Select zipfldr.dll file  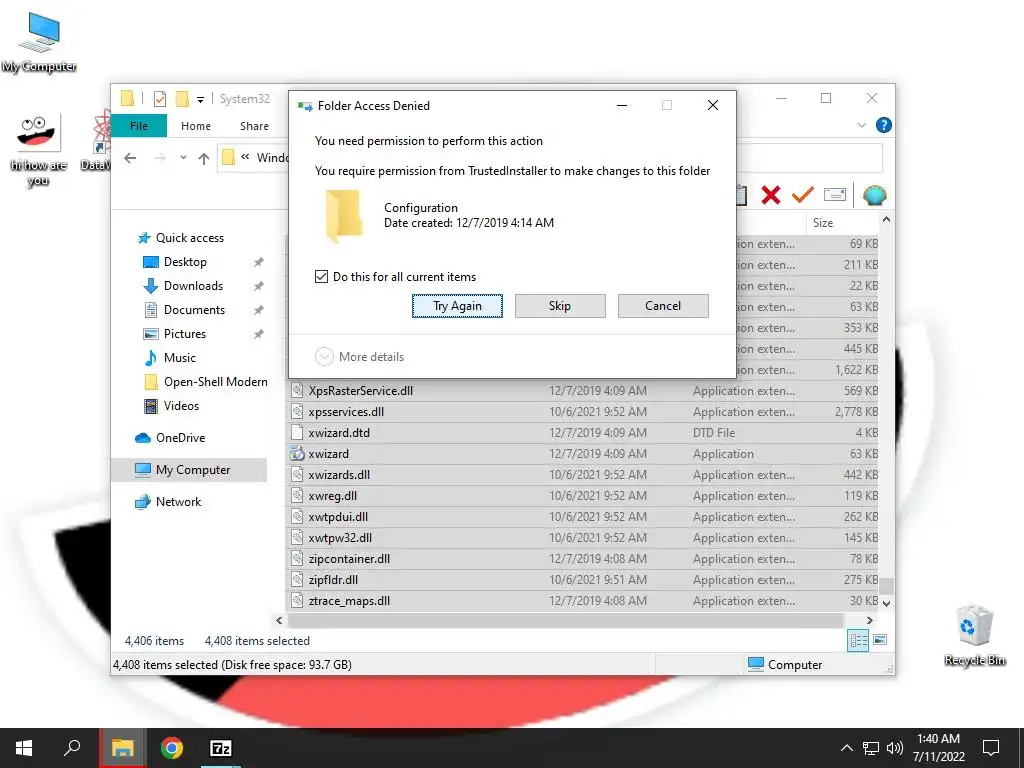pyautogui.click(x=333, y=579)
